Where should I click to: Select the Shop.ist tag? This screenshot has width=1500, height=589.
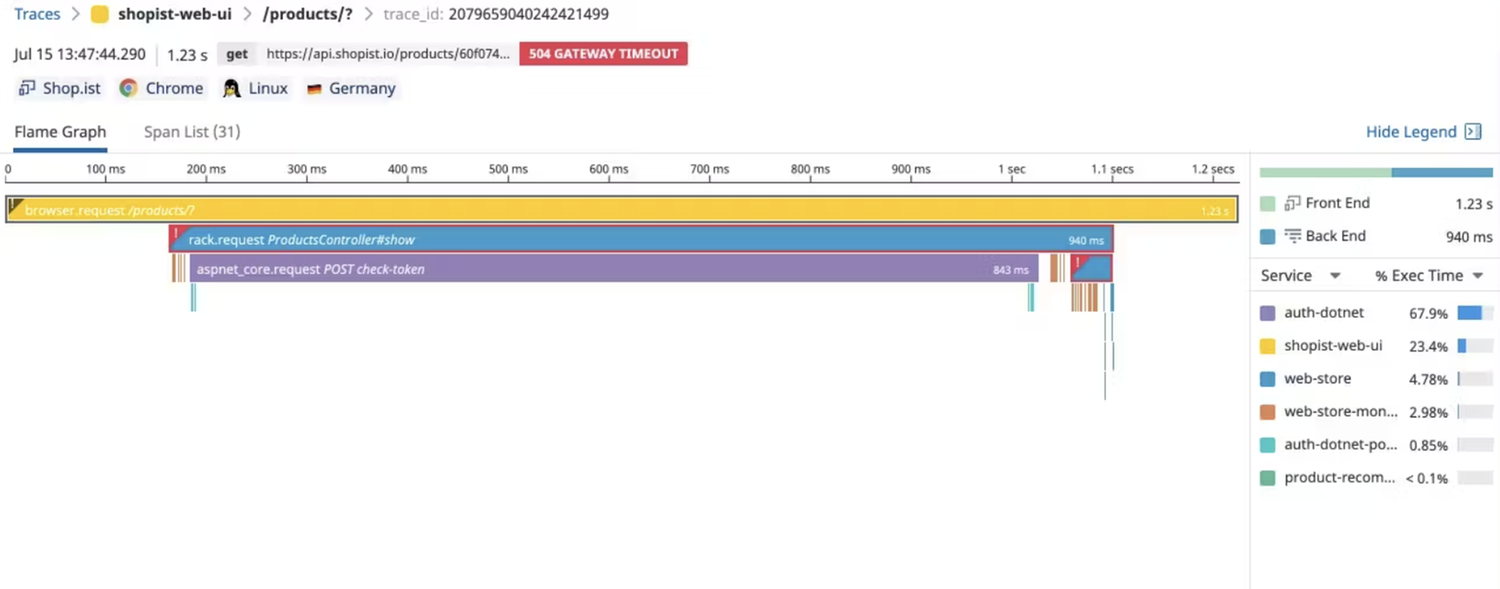(x=60, y=88)
